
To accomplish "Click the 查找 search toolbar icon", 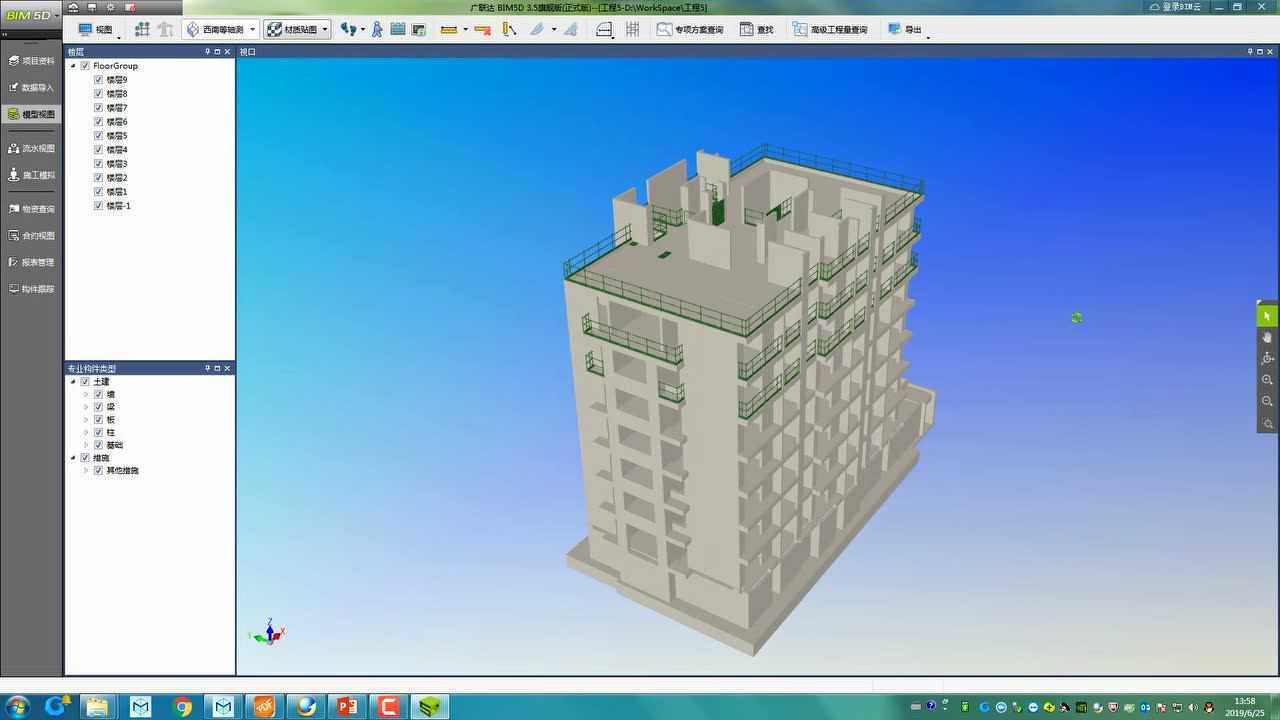I will (758, 29).
